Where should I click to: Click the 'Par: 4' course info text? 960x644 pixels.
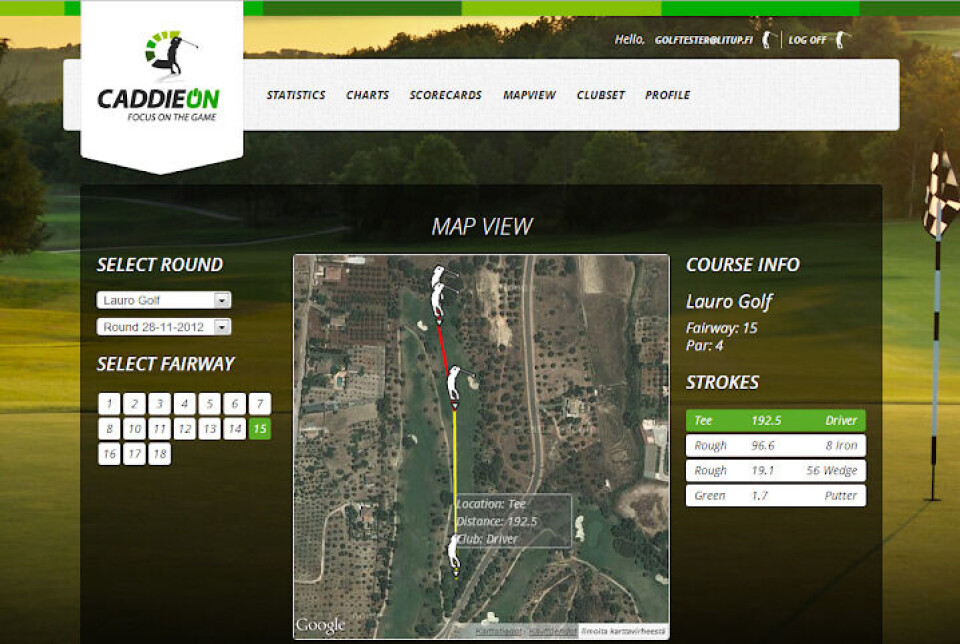click(705, 346)
